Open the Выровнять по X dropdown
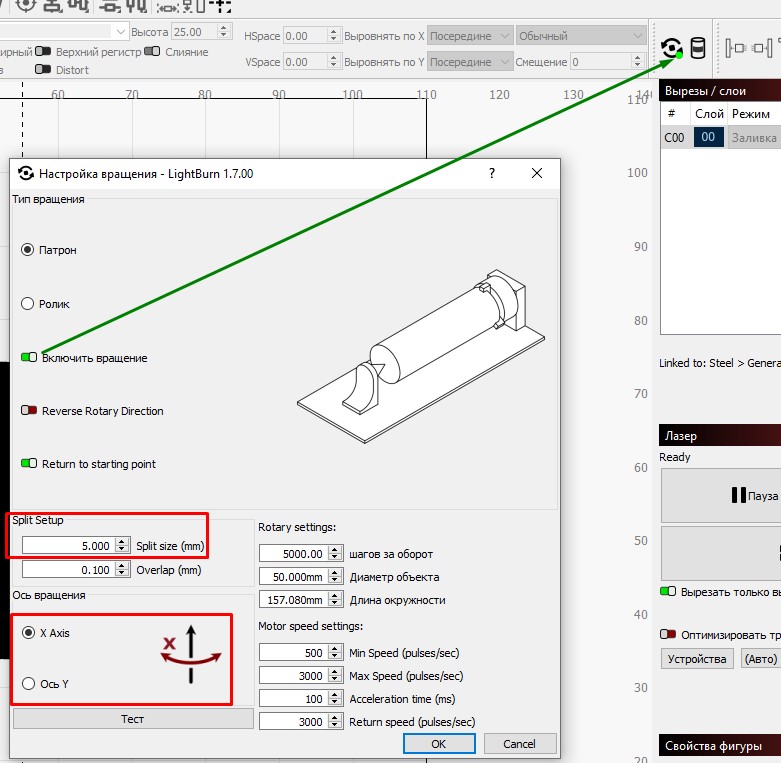Viewport: 781px width, 763px height. tap(470, 36)
